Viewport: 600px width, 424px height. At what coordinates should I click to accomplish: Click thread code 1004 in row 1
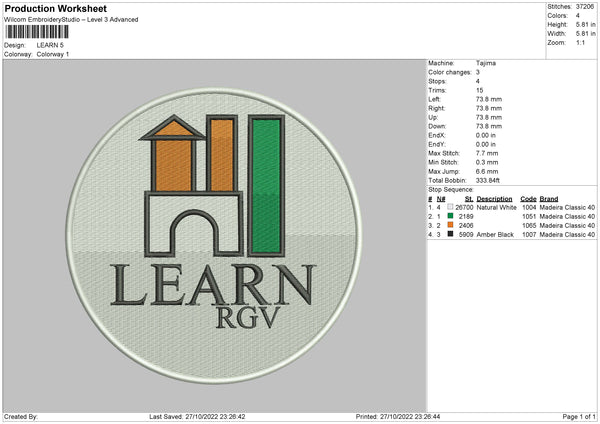point(529,207)
